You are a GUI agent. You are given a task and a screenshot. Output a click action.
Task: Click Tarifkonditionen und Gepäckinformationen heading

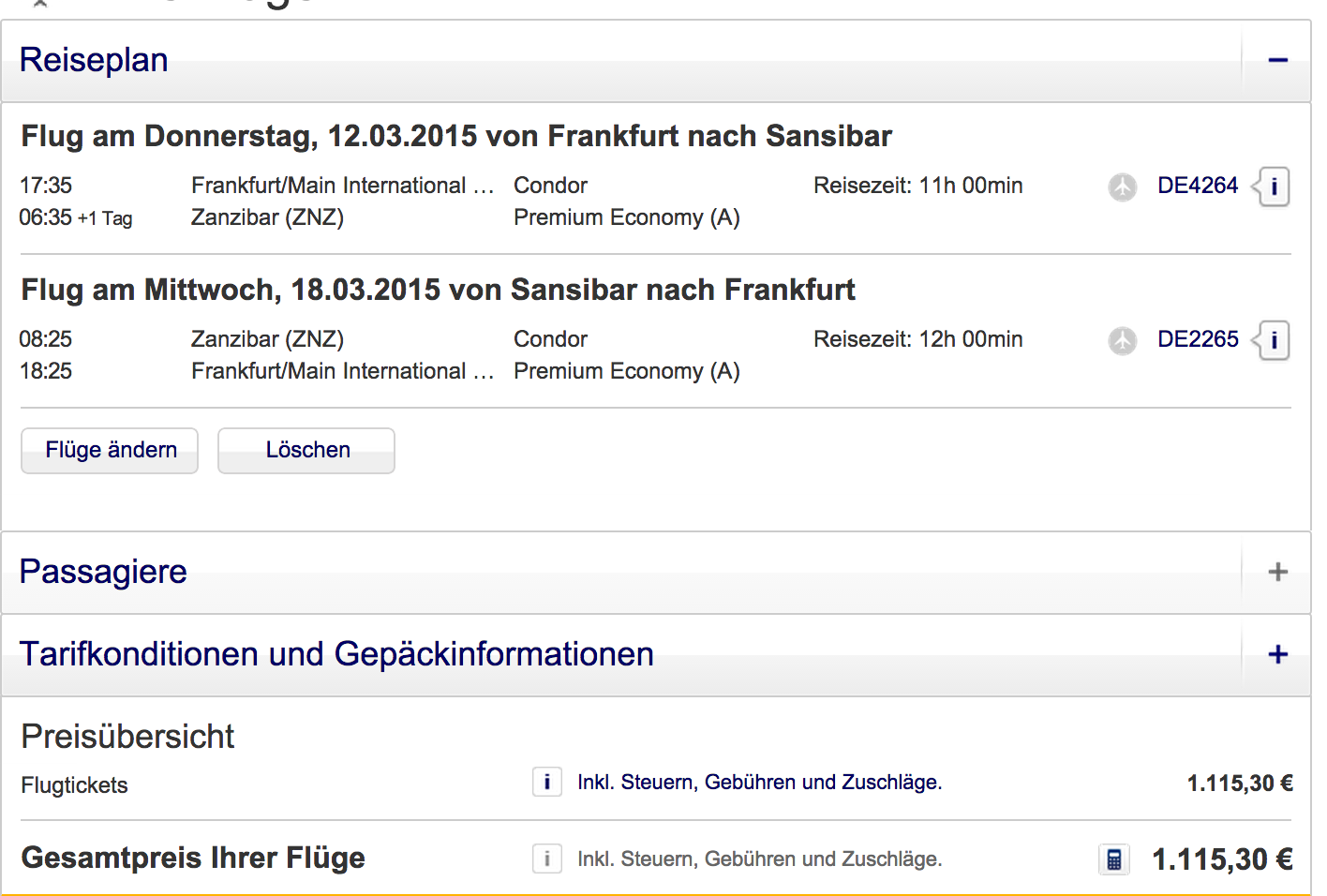pos(335,654)
